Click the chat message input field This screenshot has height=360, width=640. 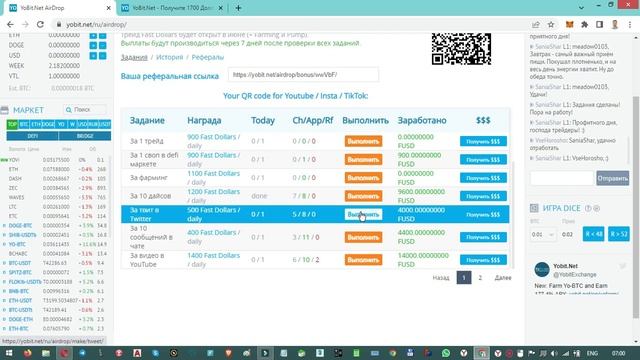(x=562, y=178)
